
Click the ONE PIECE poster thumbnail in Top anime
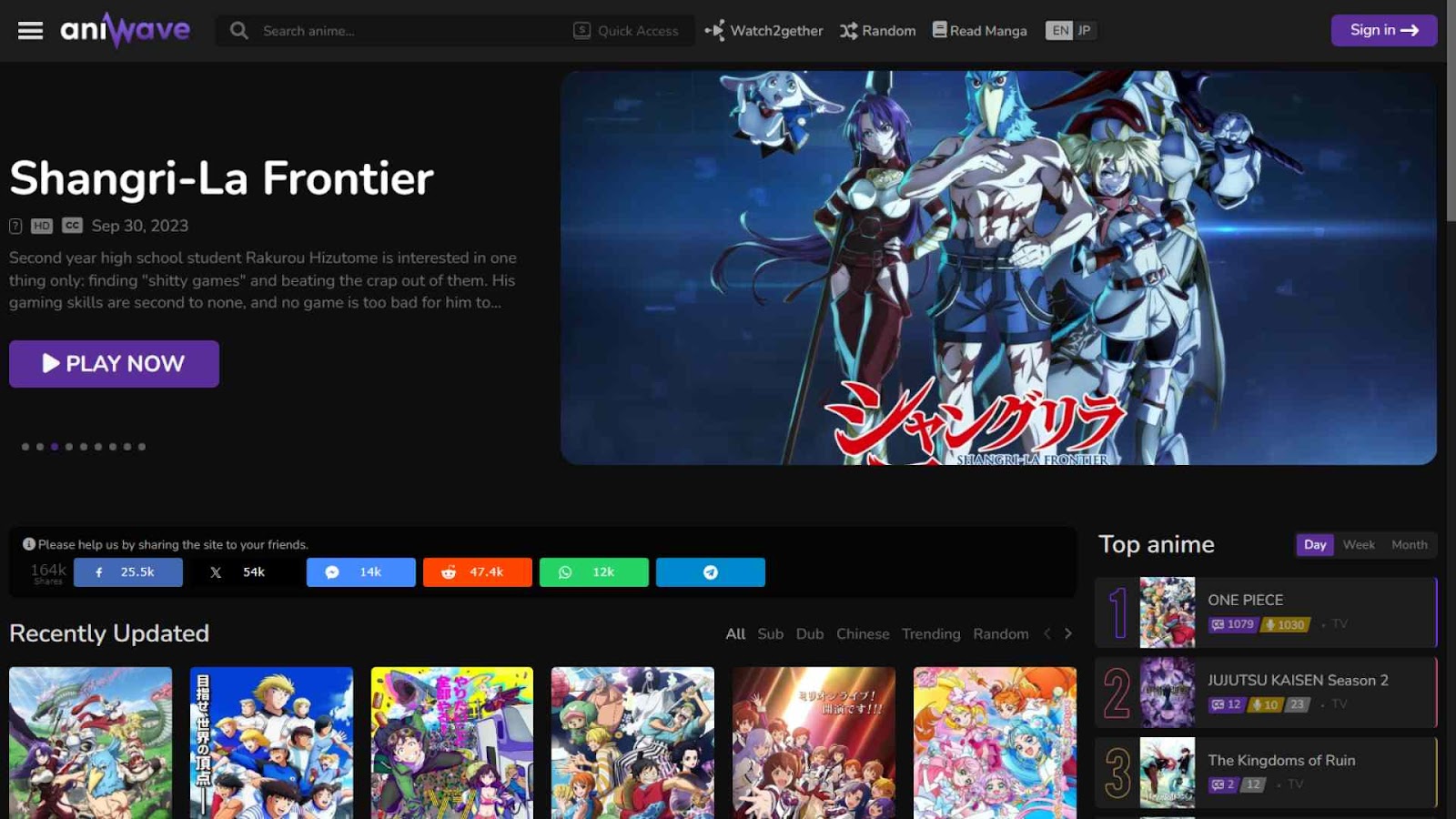pos(1168,612)
